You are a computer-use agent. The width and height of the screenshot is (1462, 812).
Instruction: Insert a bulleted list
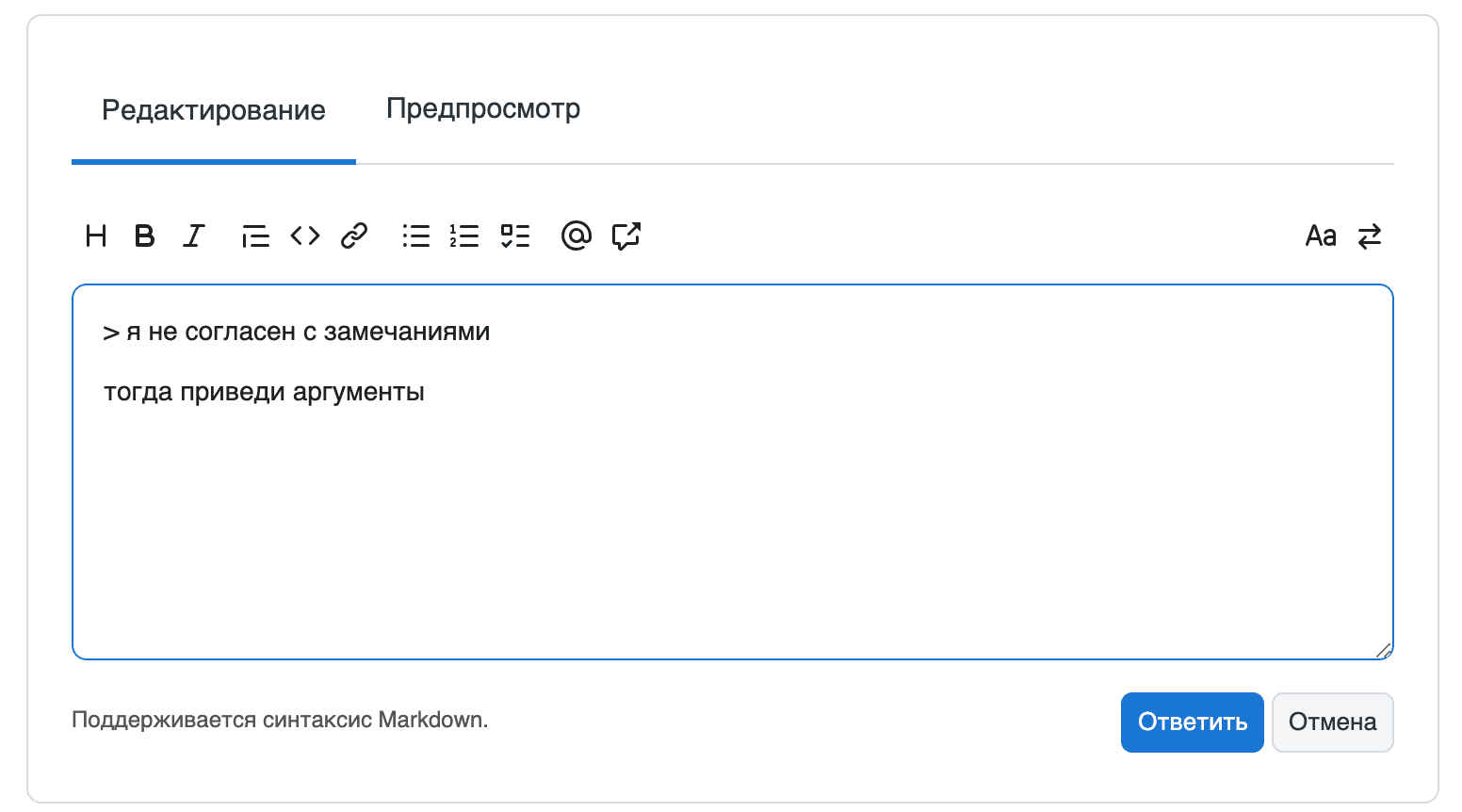[x=415, y=235]
